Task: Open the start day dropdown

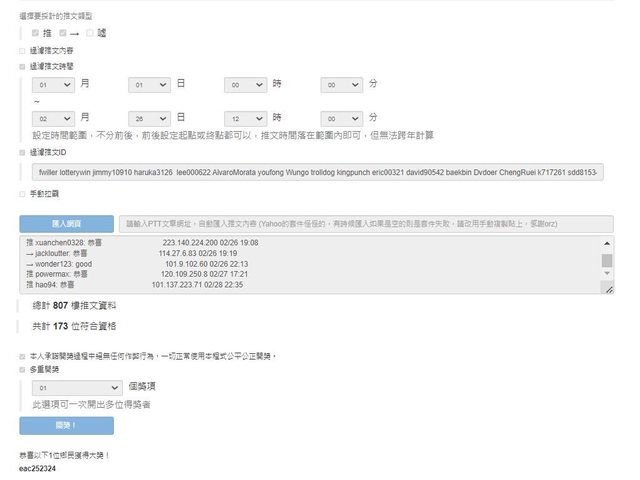Action: 149,85
